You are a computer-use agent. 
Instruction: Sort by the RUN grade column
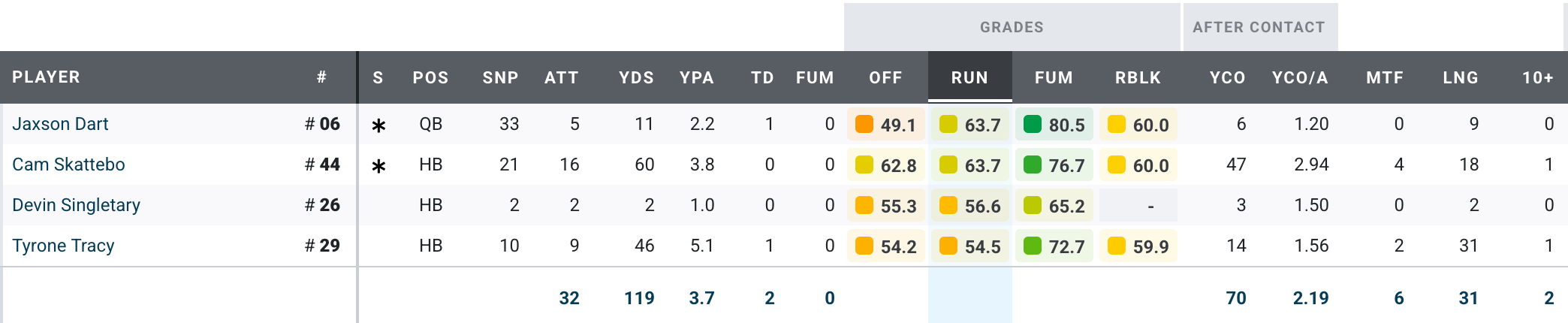(x=969, y=77)
